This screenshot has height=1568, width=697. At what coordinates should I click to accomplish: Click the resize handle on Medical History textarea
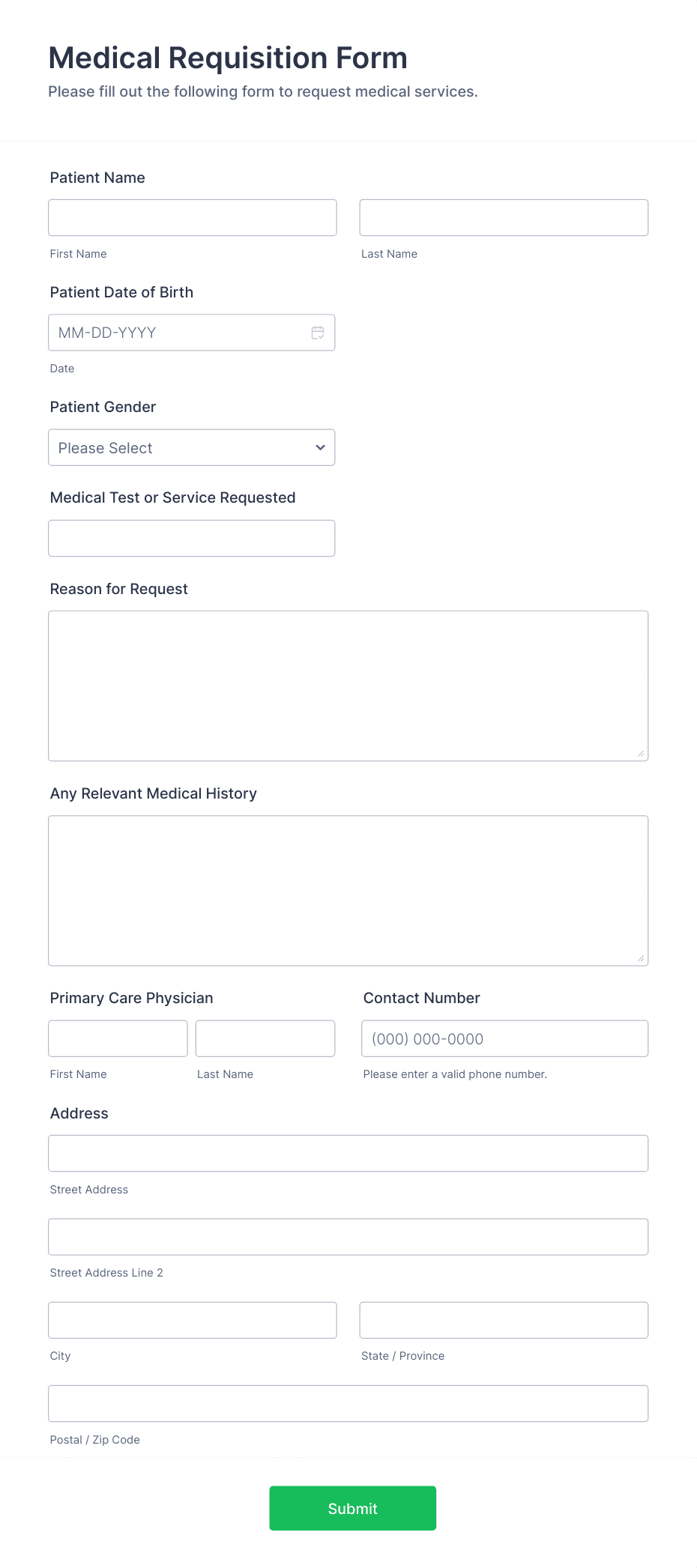click(x=642, y=957)
